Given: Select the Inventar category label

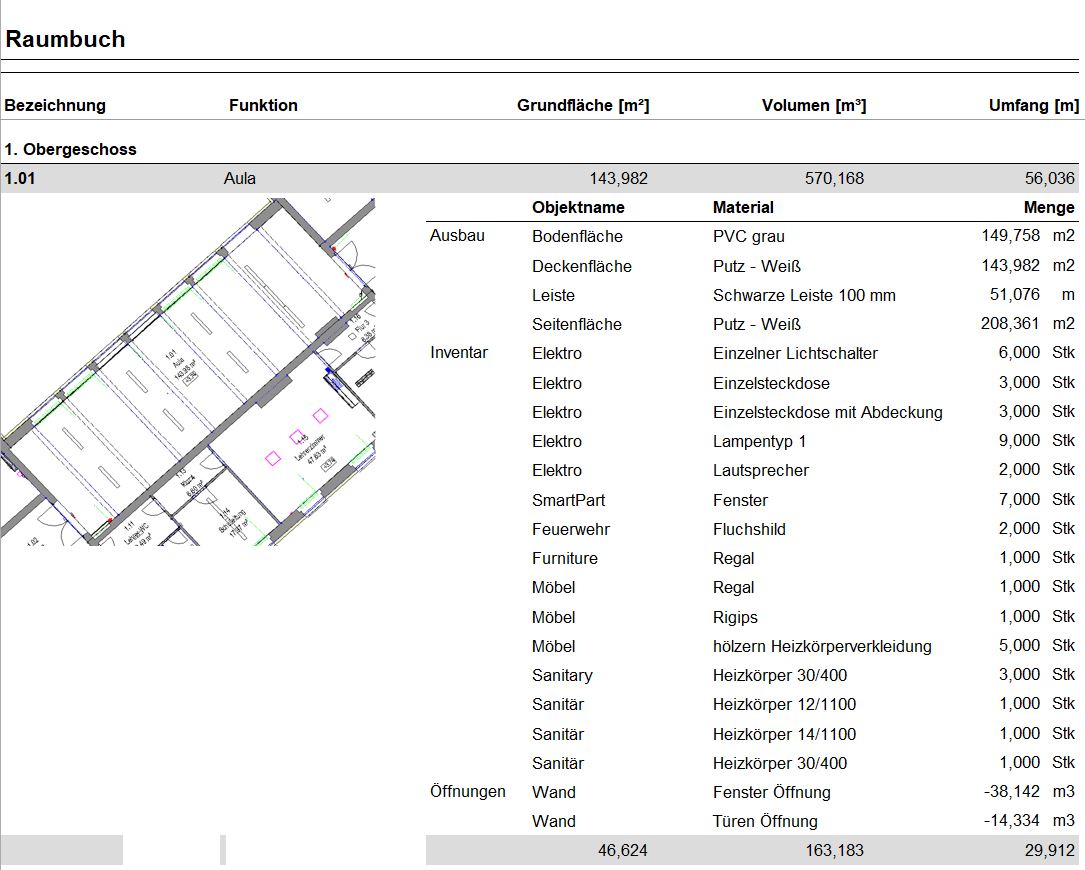Looking at the screenshot, I should pyautogui.click(x=459, y=352).
